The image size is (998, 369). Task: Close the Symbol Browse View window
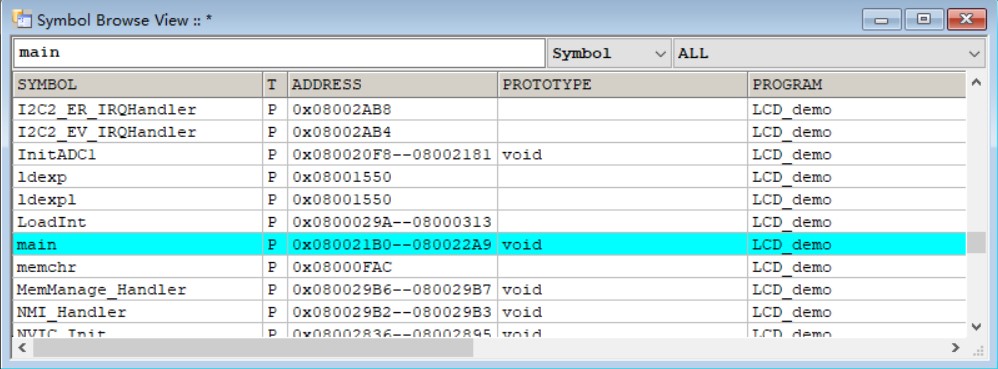[x=966, y=20]
